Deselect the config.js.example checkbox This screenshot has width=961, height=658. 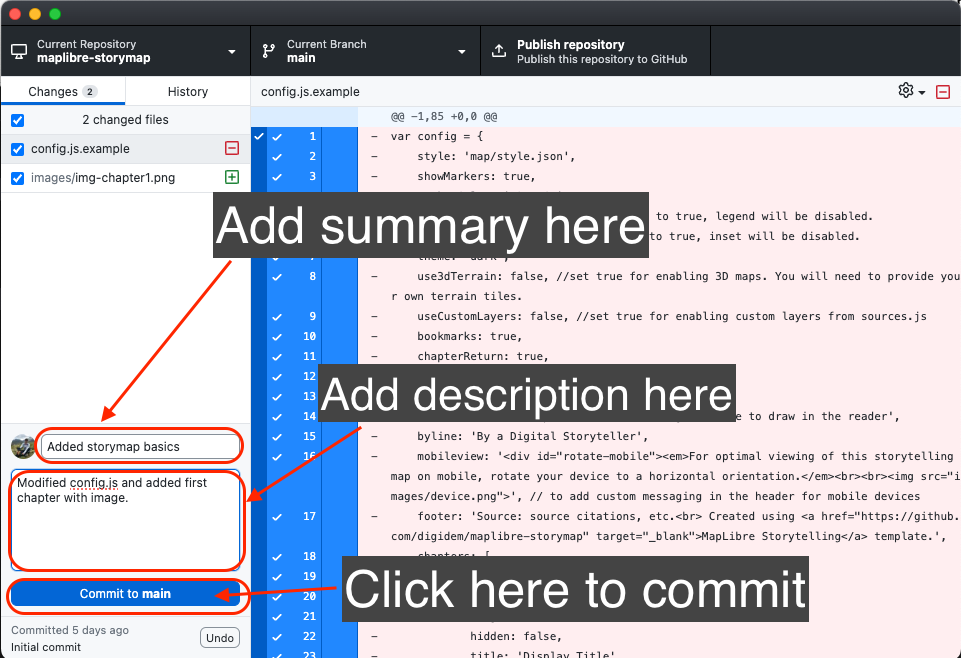click(17, 147)
